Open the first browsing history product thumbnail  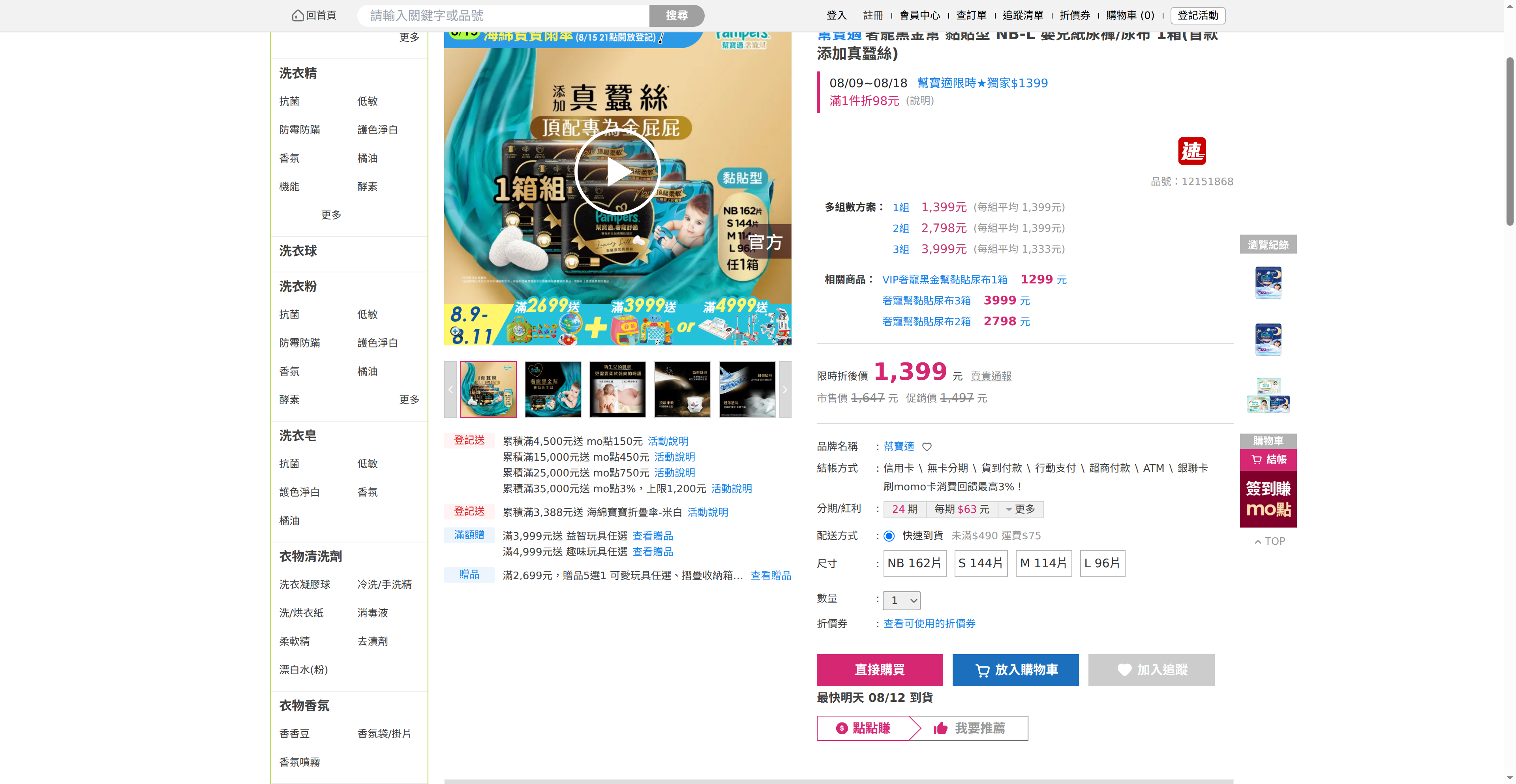[1268, 283]
